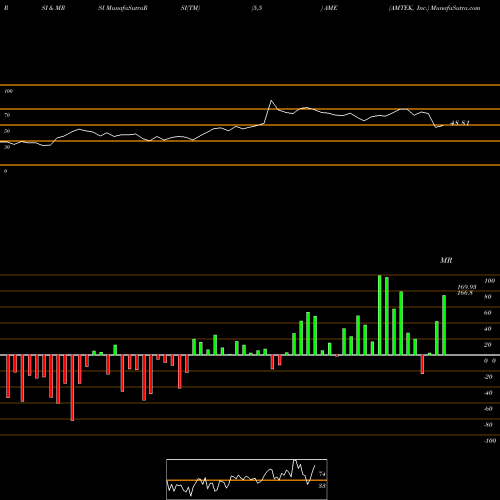Screen dimensions: 500x500
Task: Click the RSI axis label 70
Action: pyautogui.click(x=7, y=115)
